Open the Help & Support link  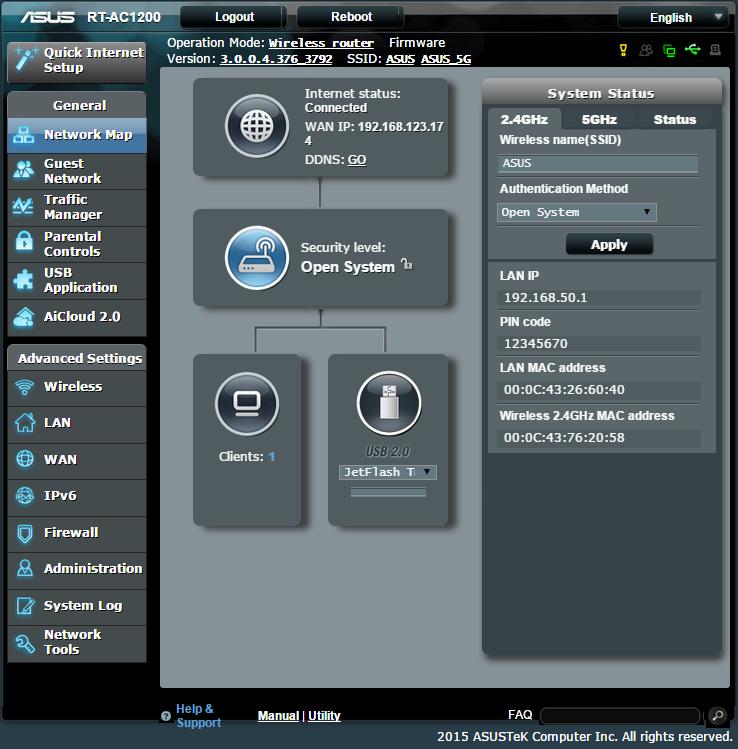198,716
